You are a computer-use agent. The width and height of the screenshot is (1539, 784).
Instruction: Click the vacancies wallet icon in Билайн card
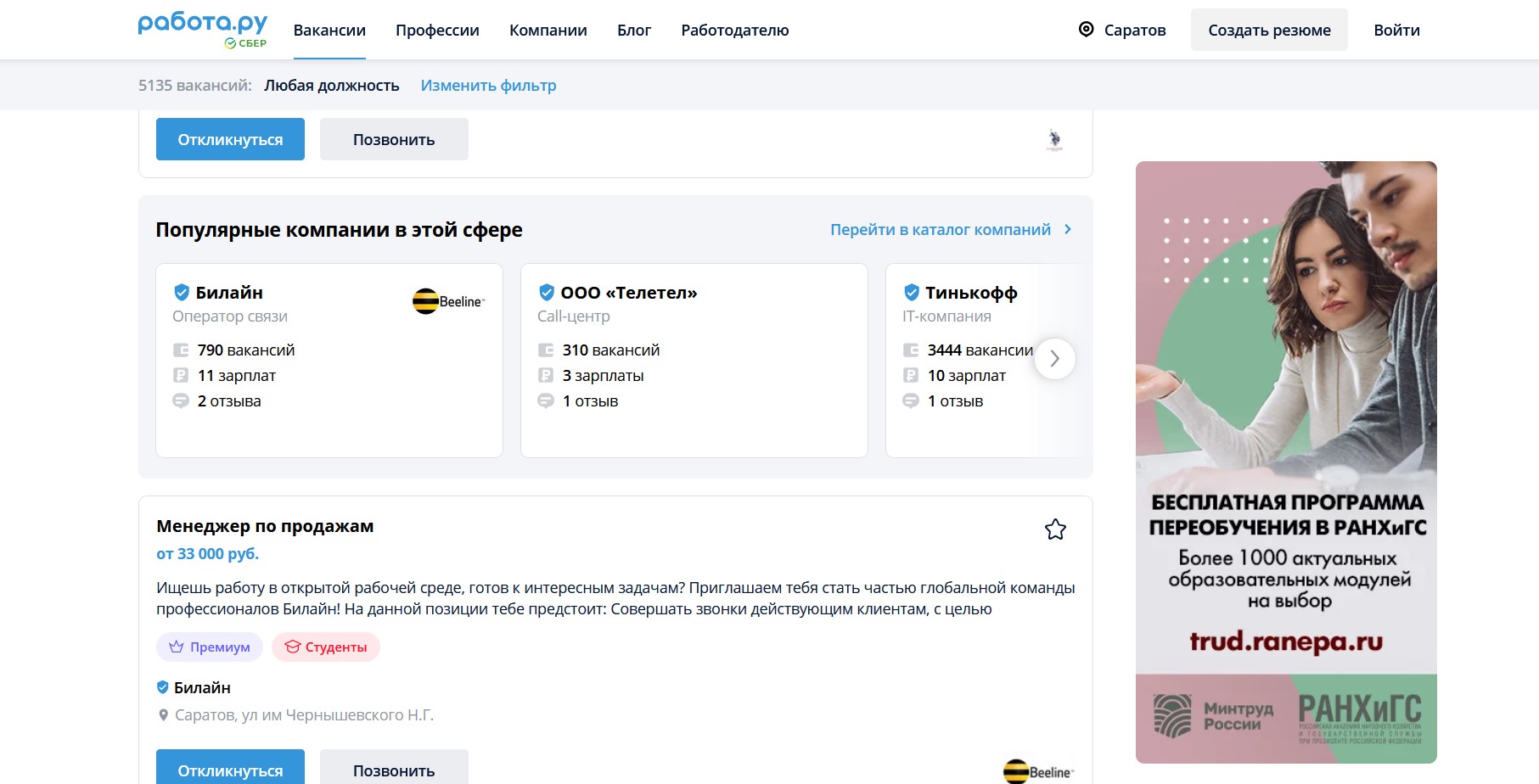click(181, 350)
